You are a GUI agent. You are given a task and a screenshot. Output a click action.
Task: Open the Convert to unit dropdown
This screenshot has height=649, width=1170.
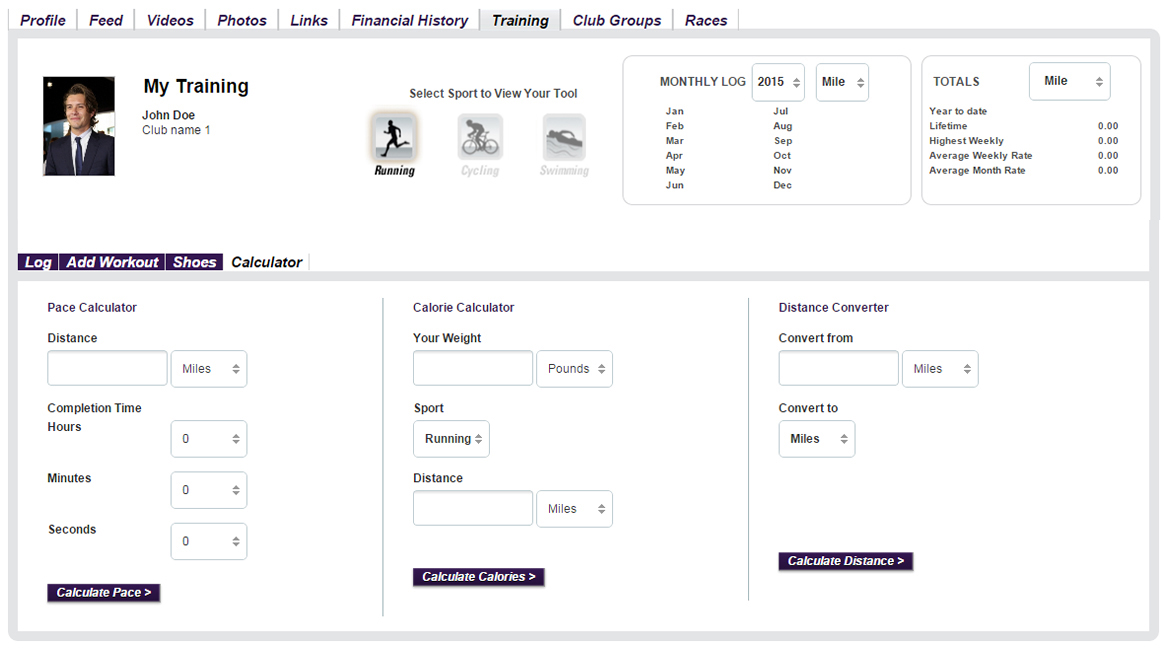[816, 439]
